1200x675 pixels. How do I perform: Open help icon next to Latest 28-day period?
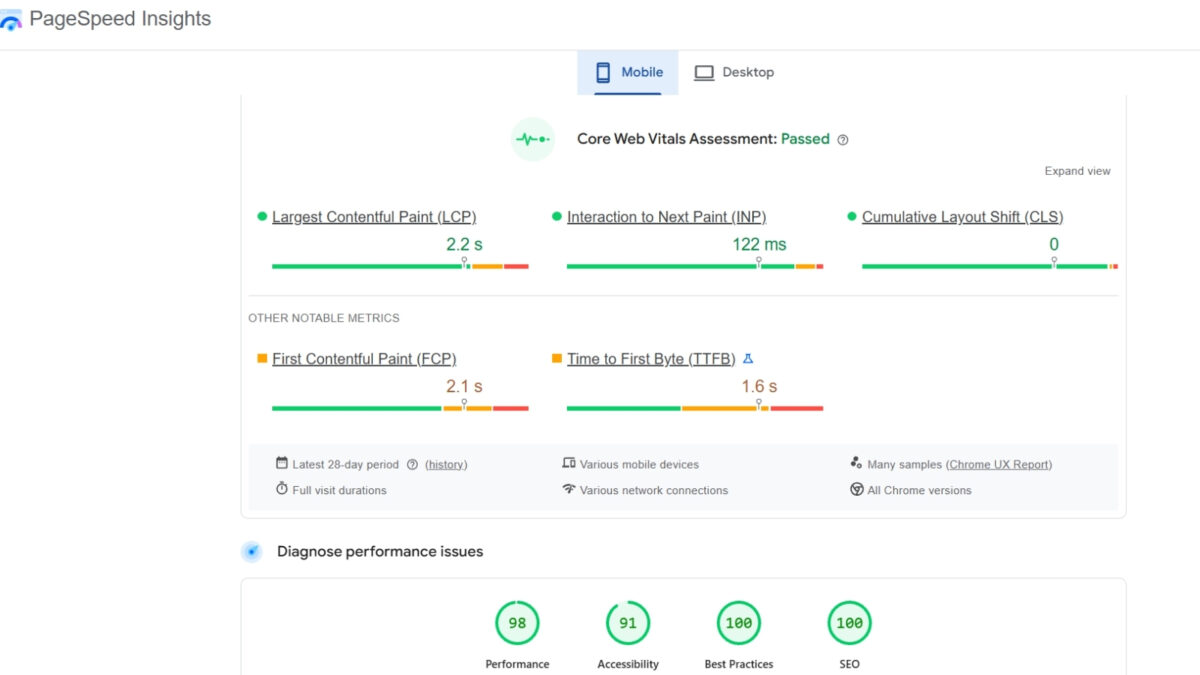412,465
